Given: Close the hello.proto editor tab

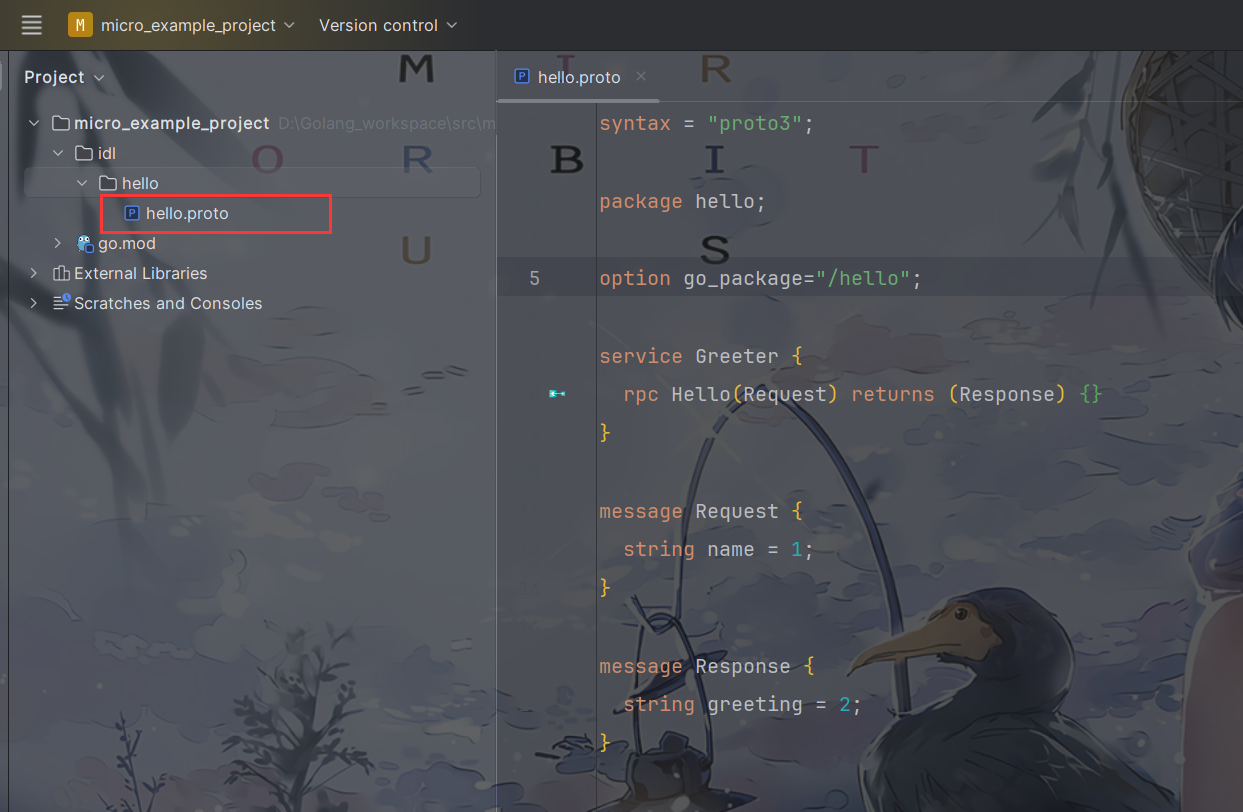Looking at the screenshot, I should 641,76.
